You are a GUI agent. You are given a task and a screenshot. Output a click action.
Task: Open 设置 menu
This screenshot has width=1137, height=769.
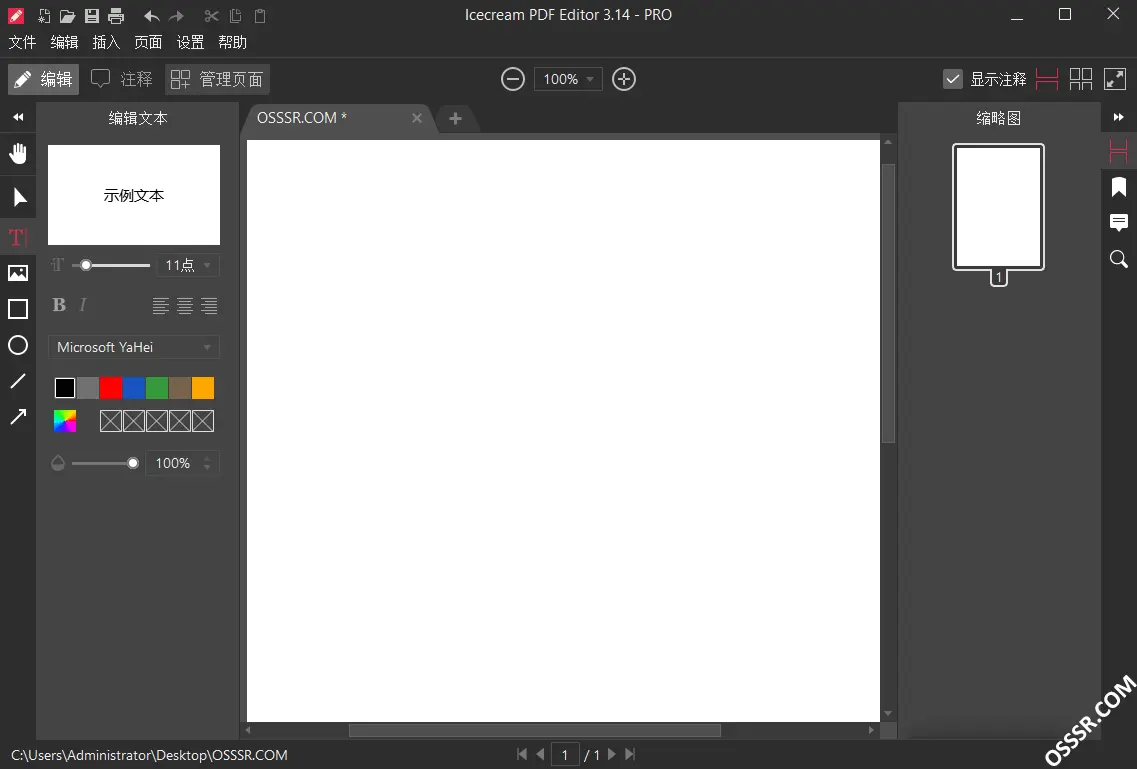(x=190, y=43)
